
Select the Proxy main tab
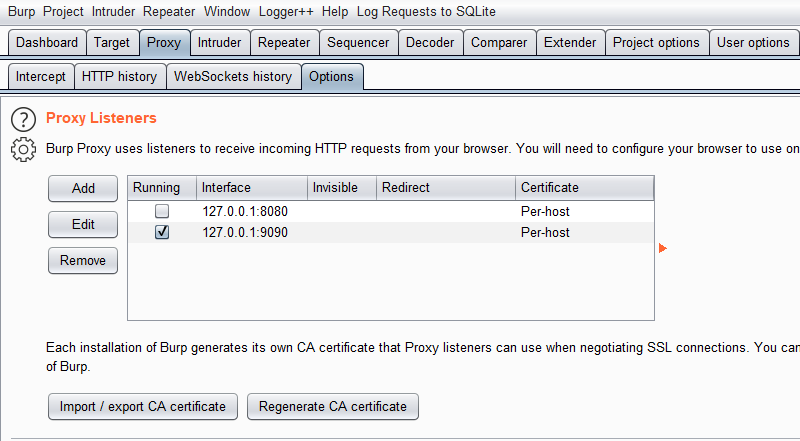164,42
